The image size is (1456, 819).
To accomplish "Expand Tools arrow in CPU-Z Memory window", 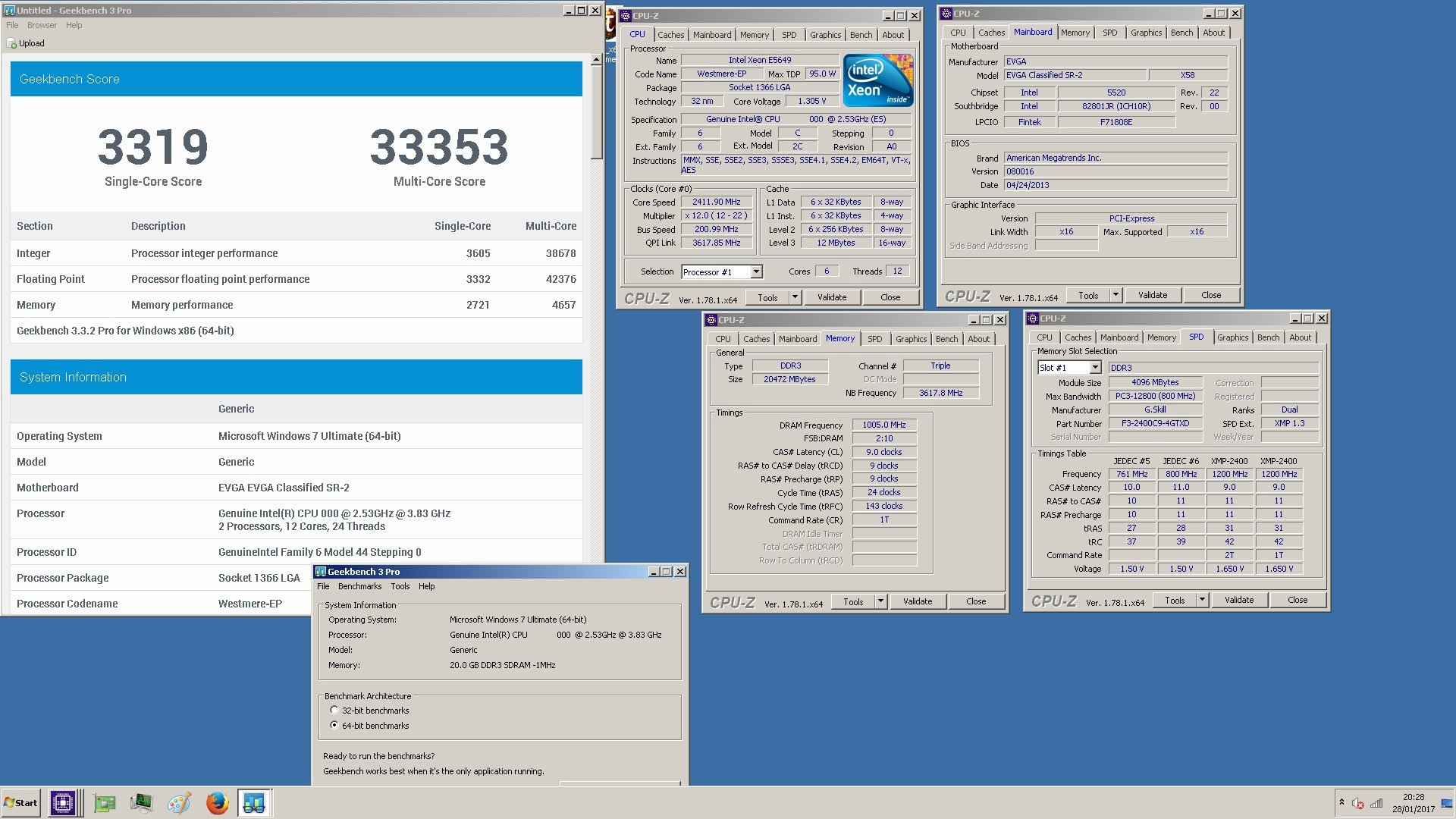I will [880, 601].
